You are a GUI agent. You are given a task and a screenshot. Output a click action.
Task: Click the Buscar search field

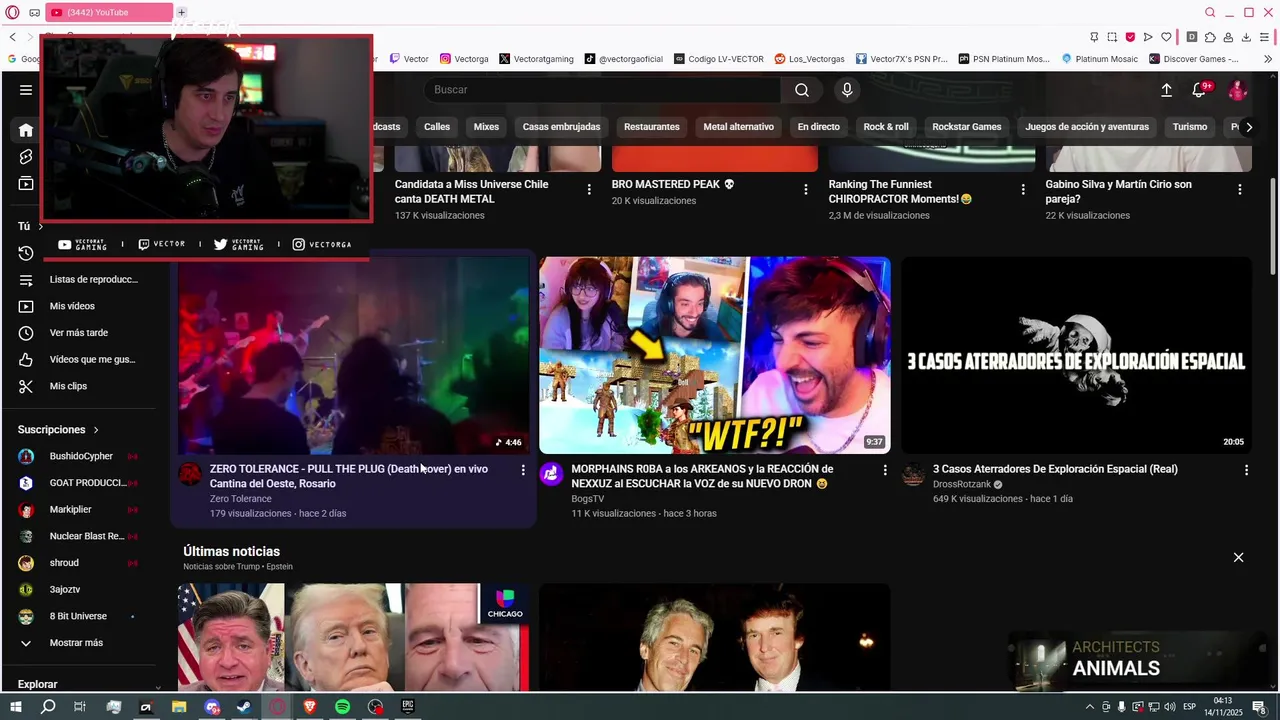click(603, 90)
